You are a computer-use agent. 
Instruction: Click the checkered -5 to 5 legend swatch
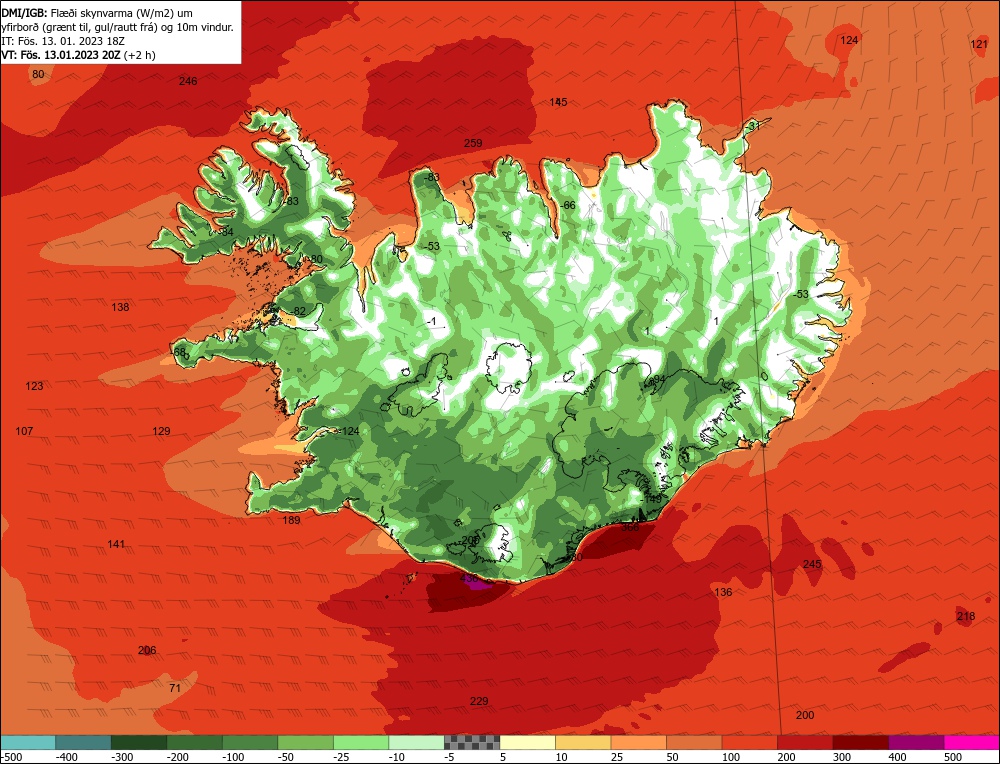pyautogui.click(x=472, y=742)
